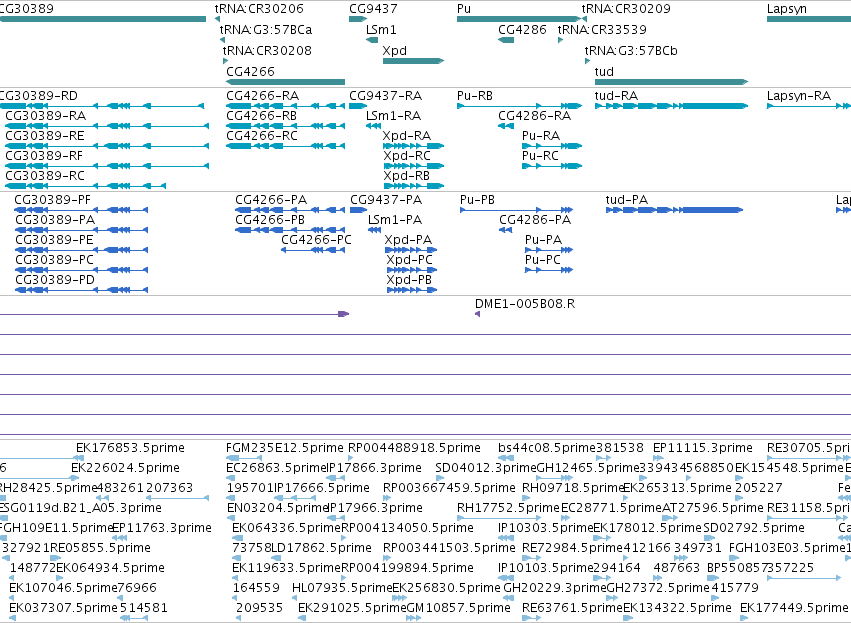Select transcript Xpd-RA
Viewport: 851px width, 623px height.
pyautogui.click(x=407, y=136)
